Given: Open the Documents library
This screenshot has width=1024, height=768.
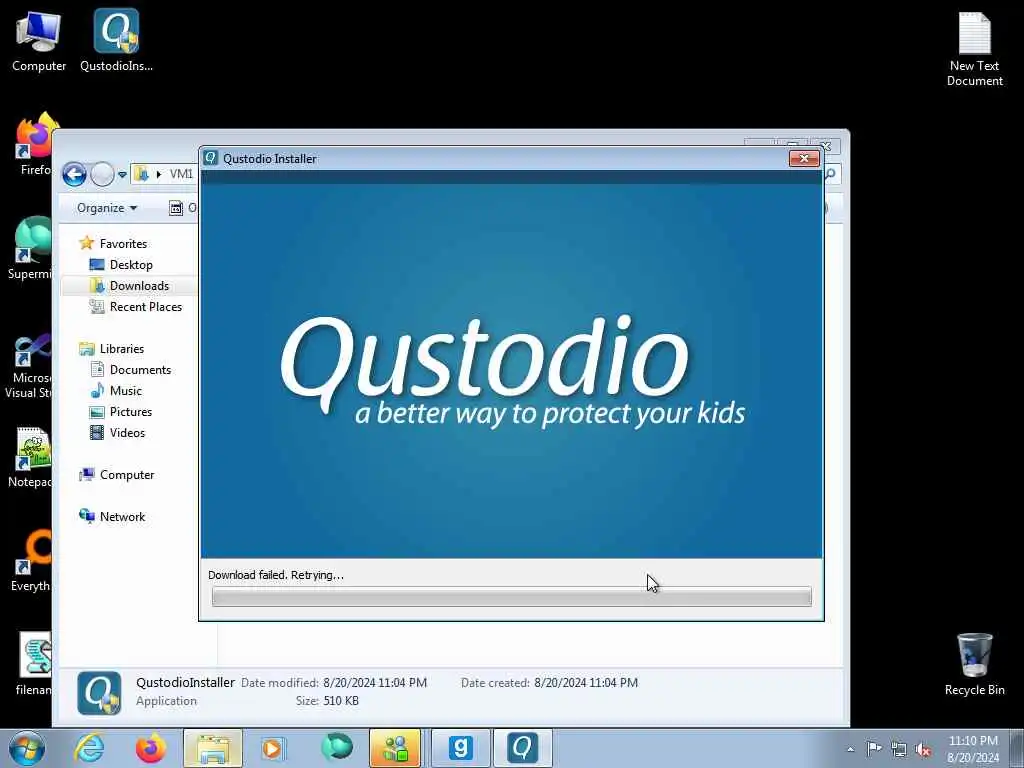Looking at the screenshot, I should point(140,370).
